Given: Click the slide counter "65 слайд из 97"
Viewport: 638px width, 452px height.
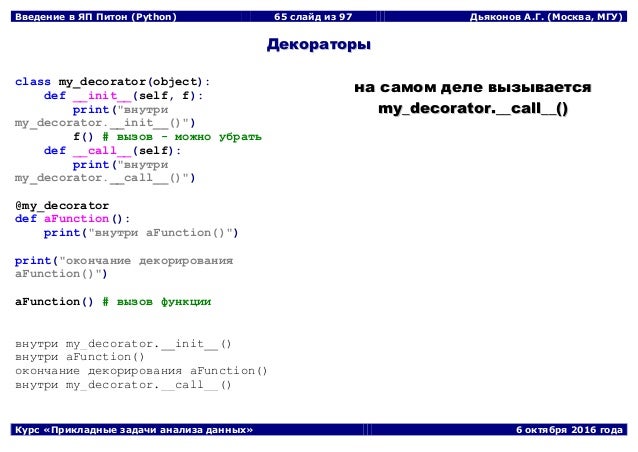Looking at the screenshot, I should pos(312,17).
